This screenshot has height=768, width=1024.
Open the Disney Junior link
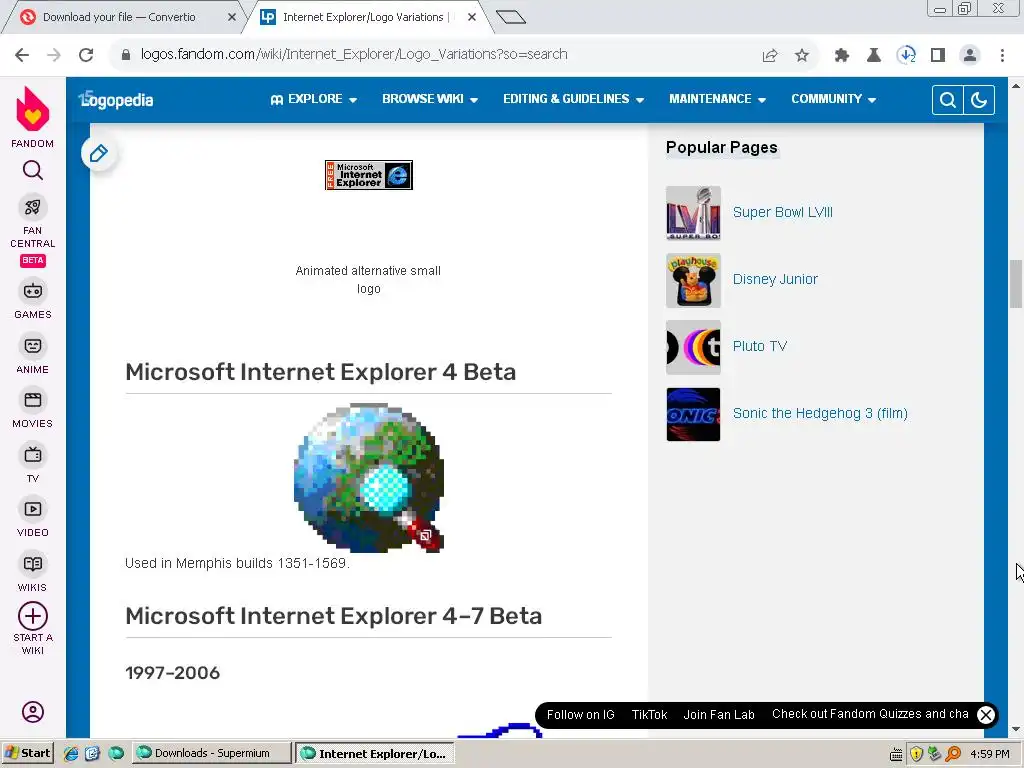pos(775,280)
